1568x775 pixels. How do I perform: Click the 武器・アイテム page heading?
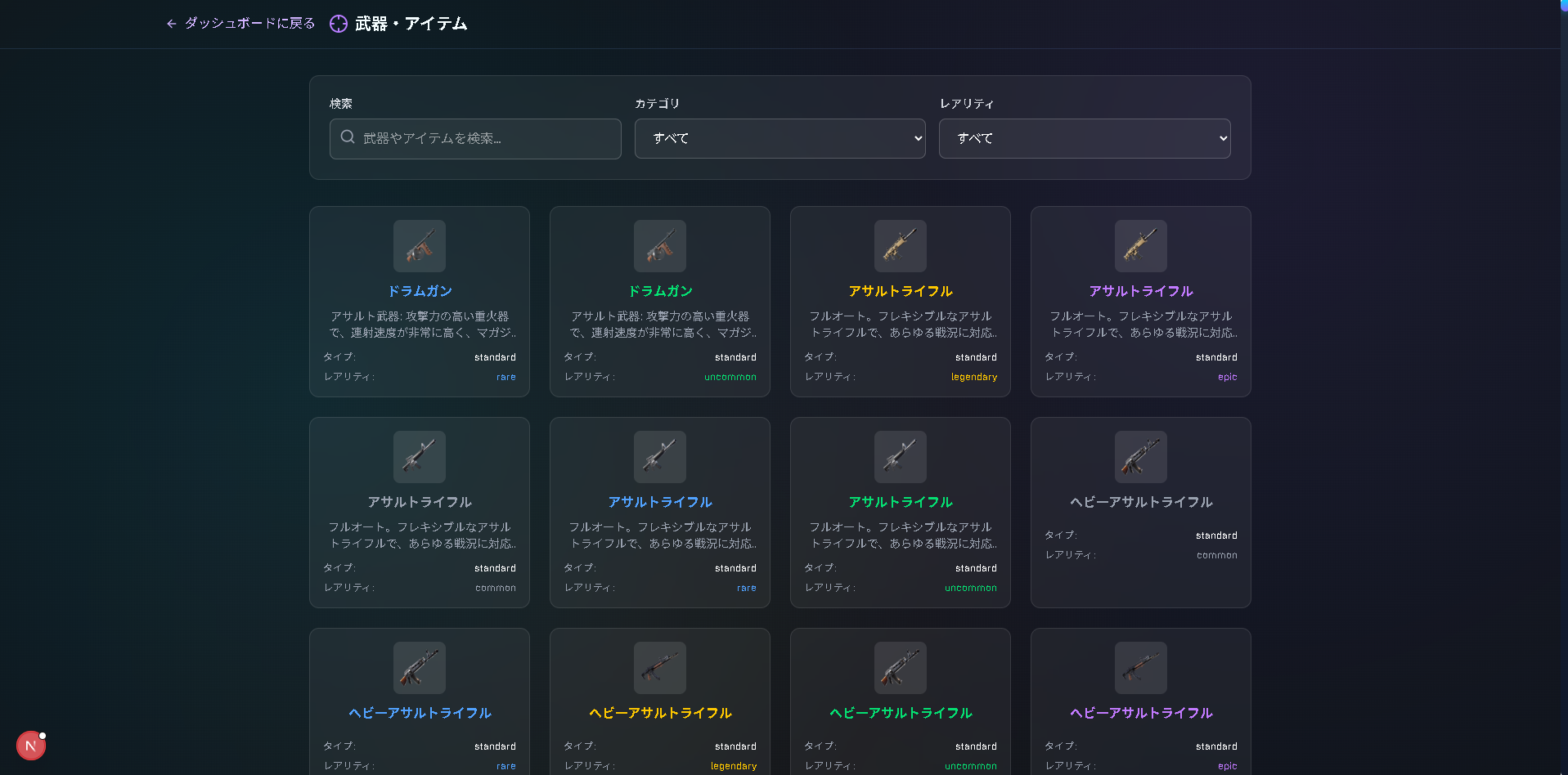[x=411, y=24]
